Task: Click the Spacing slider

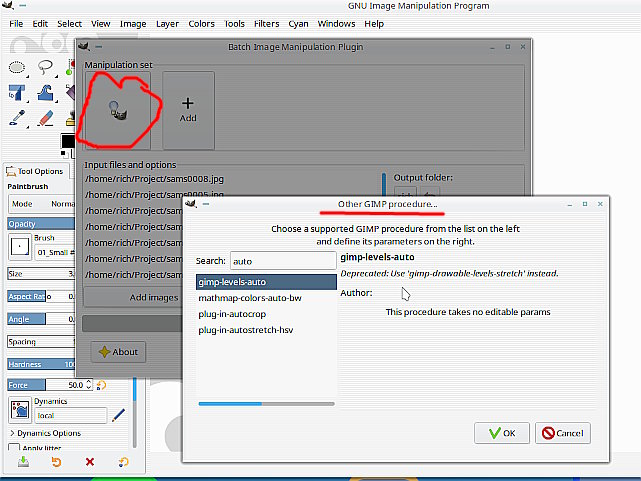Action: (x=41, y=341)
